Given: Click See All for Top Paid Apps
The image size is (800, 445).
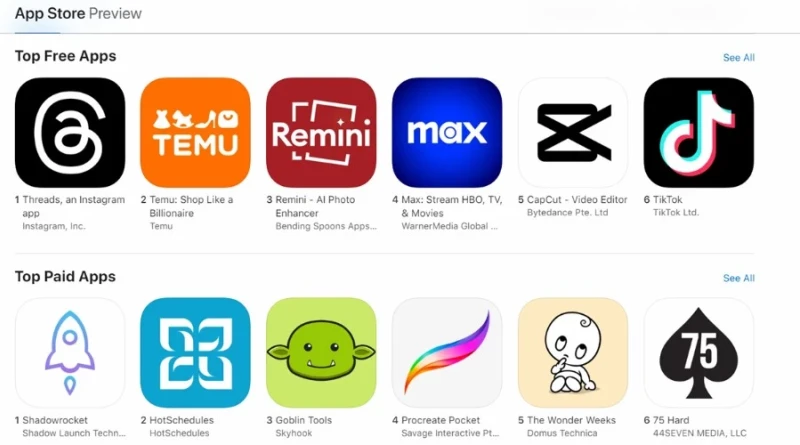Looking at the screenshot, I should pos(739,278).
